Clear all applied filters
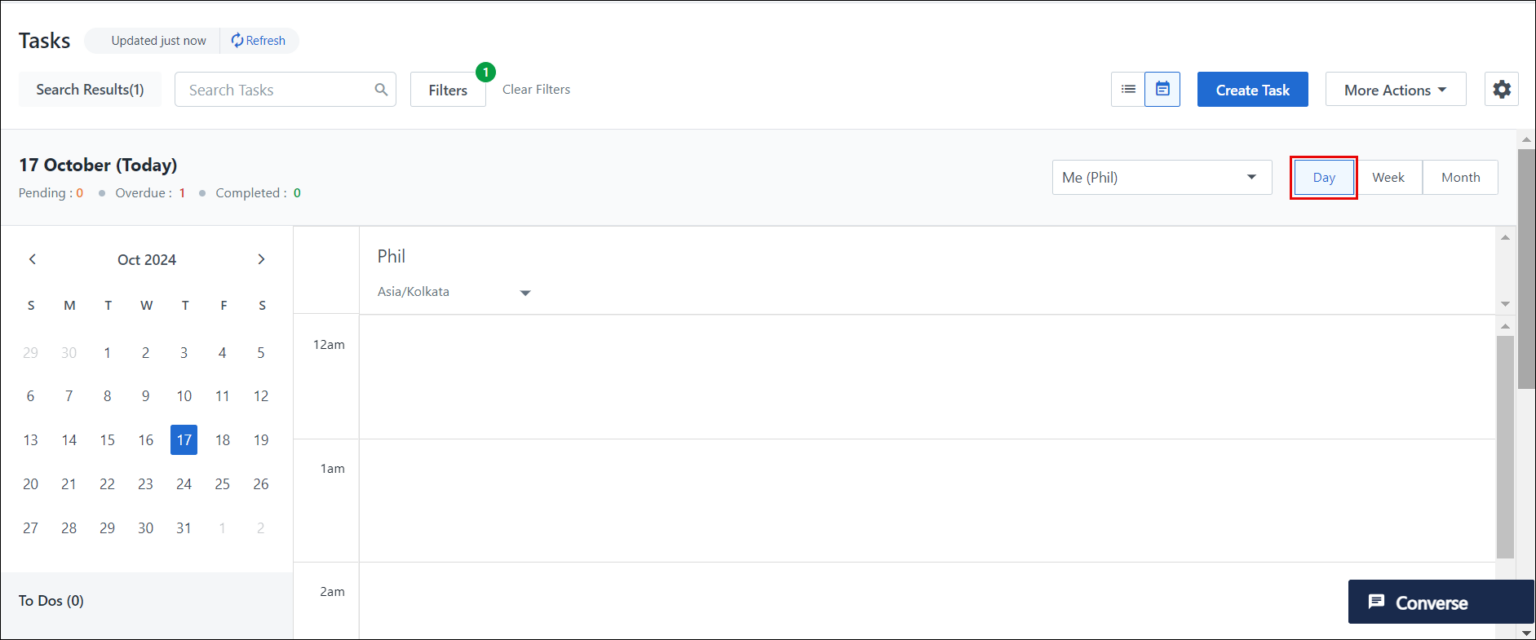Viewport: 1536px width, 640px height. click(535, 89)
